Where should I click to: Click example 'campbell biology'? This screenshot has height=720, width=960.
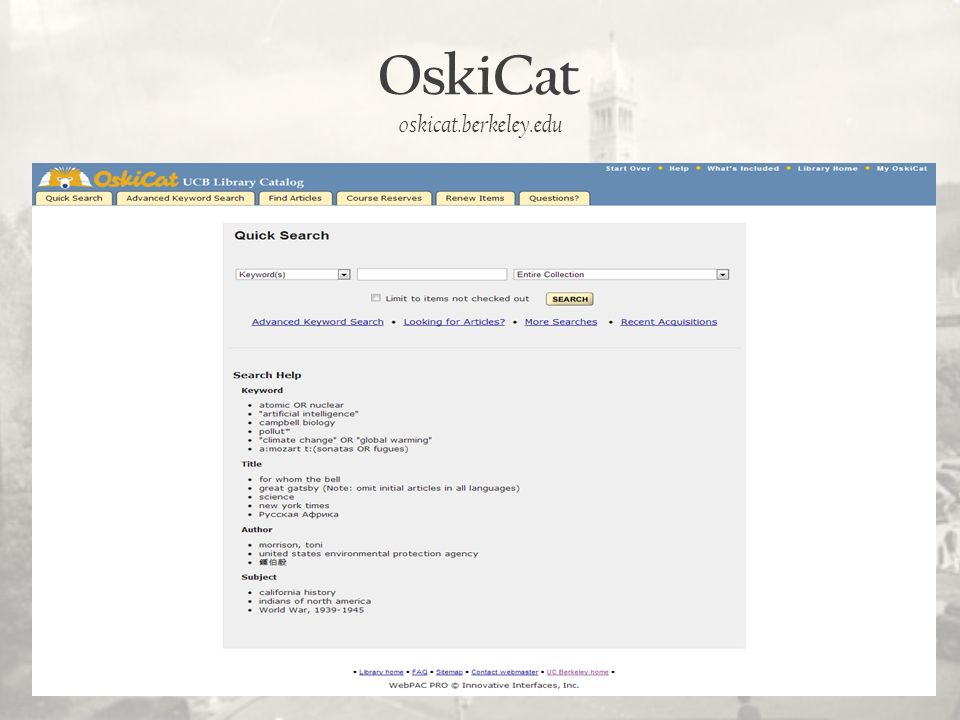pyautogui.click(x=297, y=422)
